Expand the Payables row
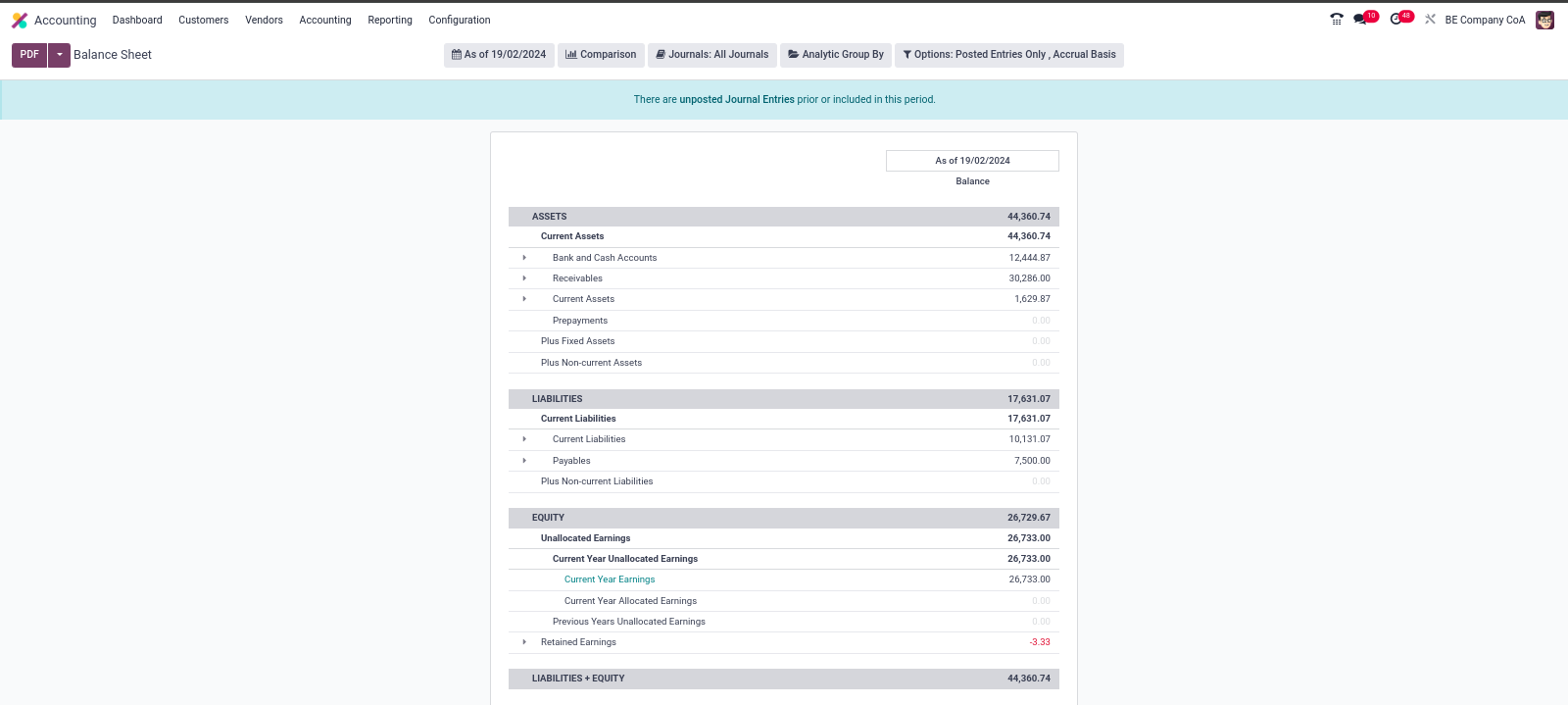Screen dimensions: 1568x705 524,461
